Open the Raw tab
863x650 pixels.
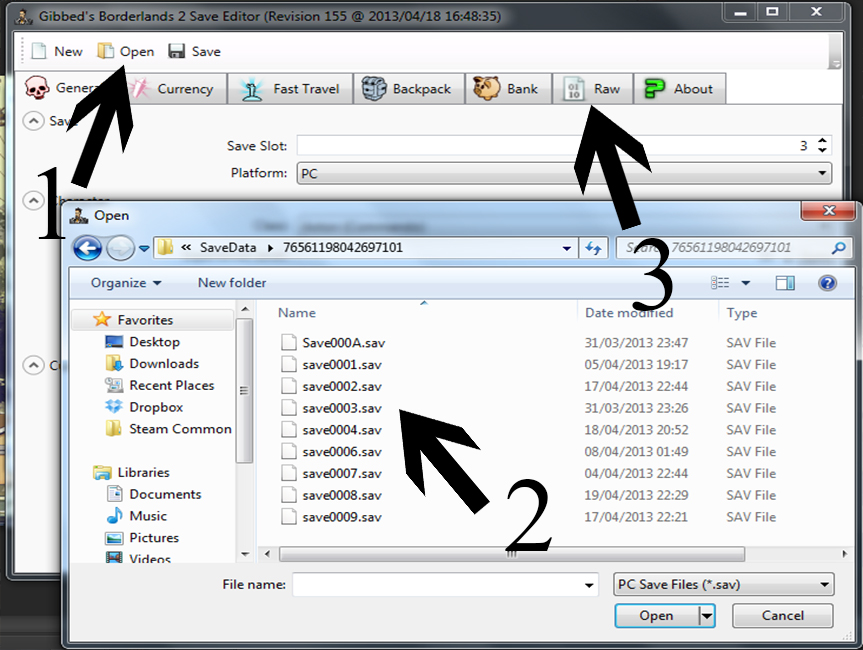coord(593,89)
